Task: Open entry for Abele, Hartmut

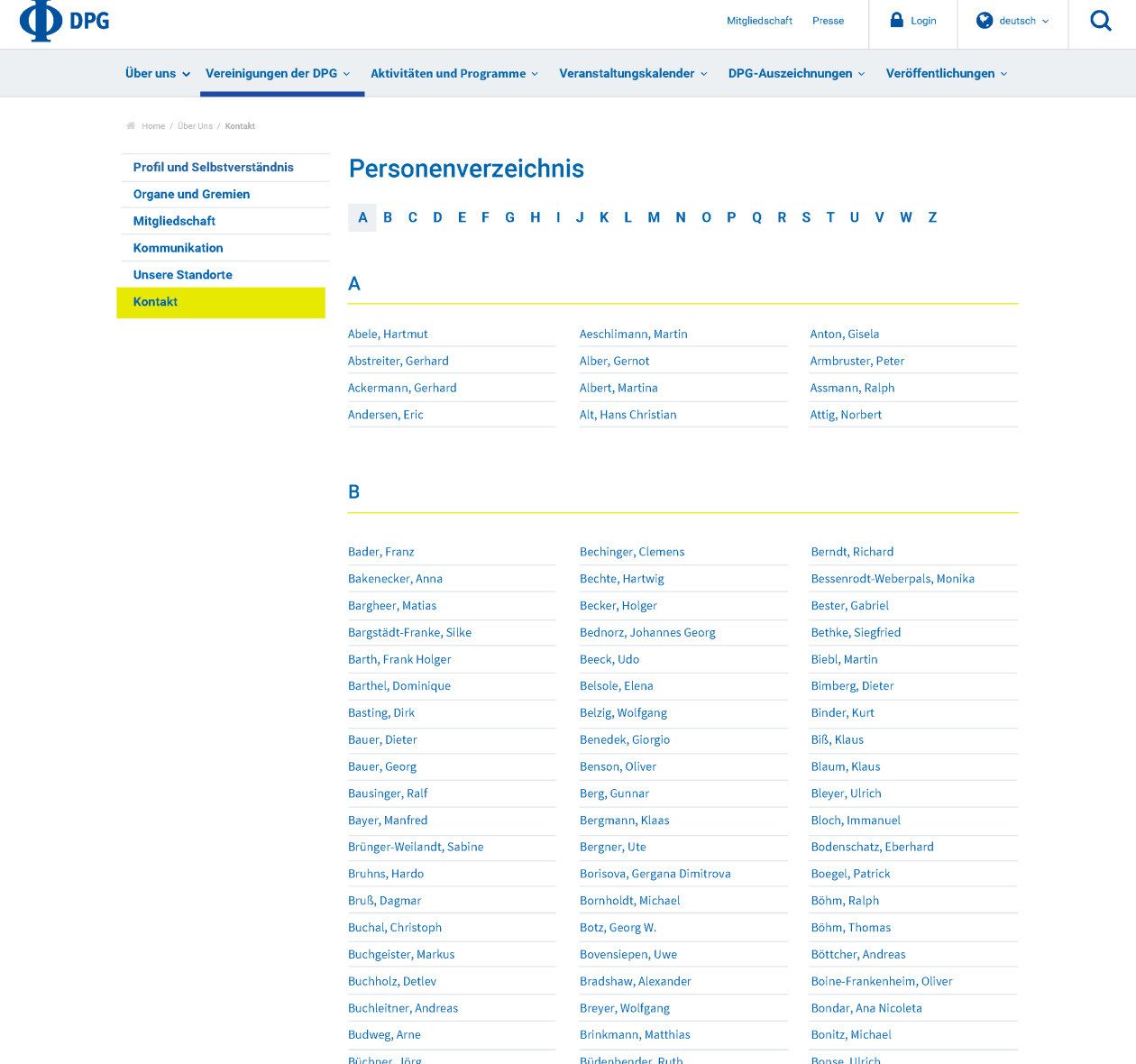Action: pos(388,335)
